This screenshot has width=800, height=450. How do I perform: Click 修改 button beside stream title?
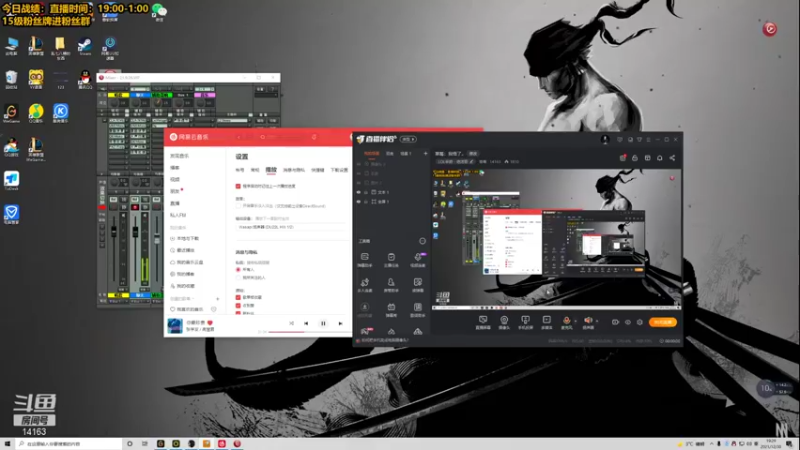(473, 154)
